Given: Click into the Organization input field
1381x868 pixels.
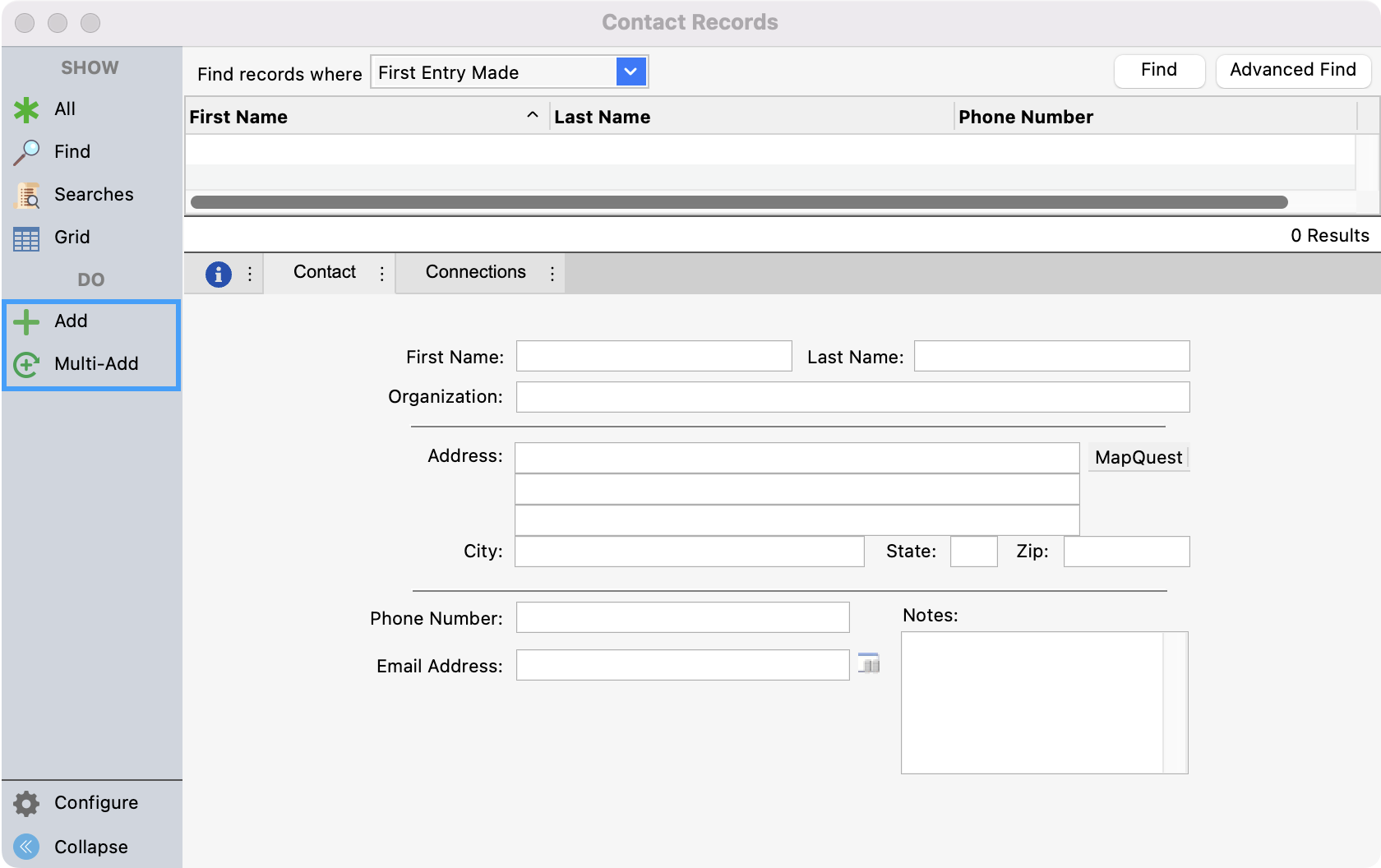Looking at the screenshot, I should point(852,397).
